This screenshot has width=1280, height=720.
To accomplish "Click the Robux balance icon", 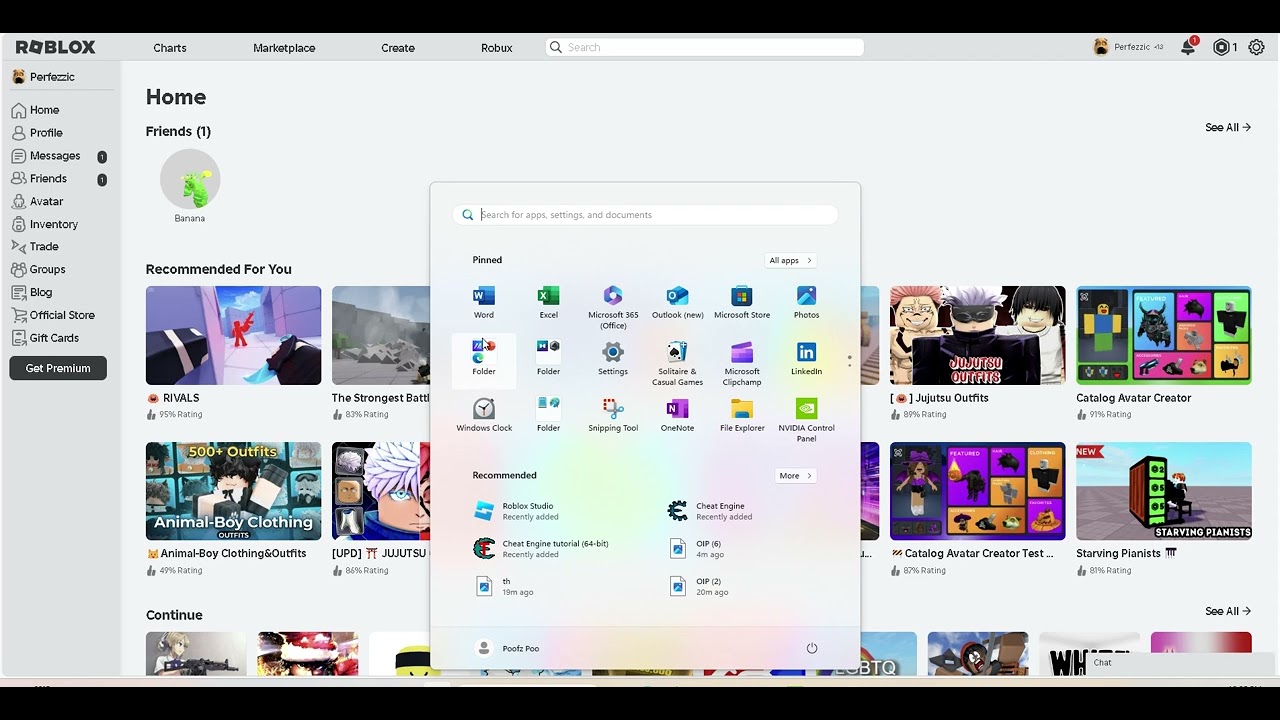I will pyautogui.click(x=1221, y=47).
